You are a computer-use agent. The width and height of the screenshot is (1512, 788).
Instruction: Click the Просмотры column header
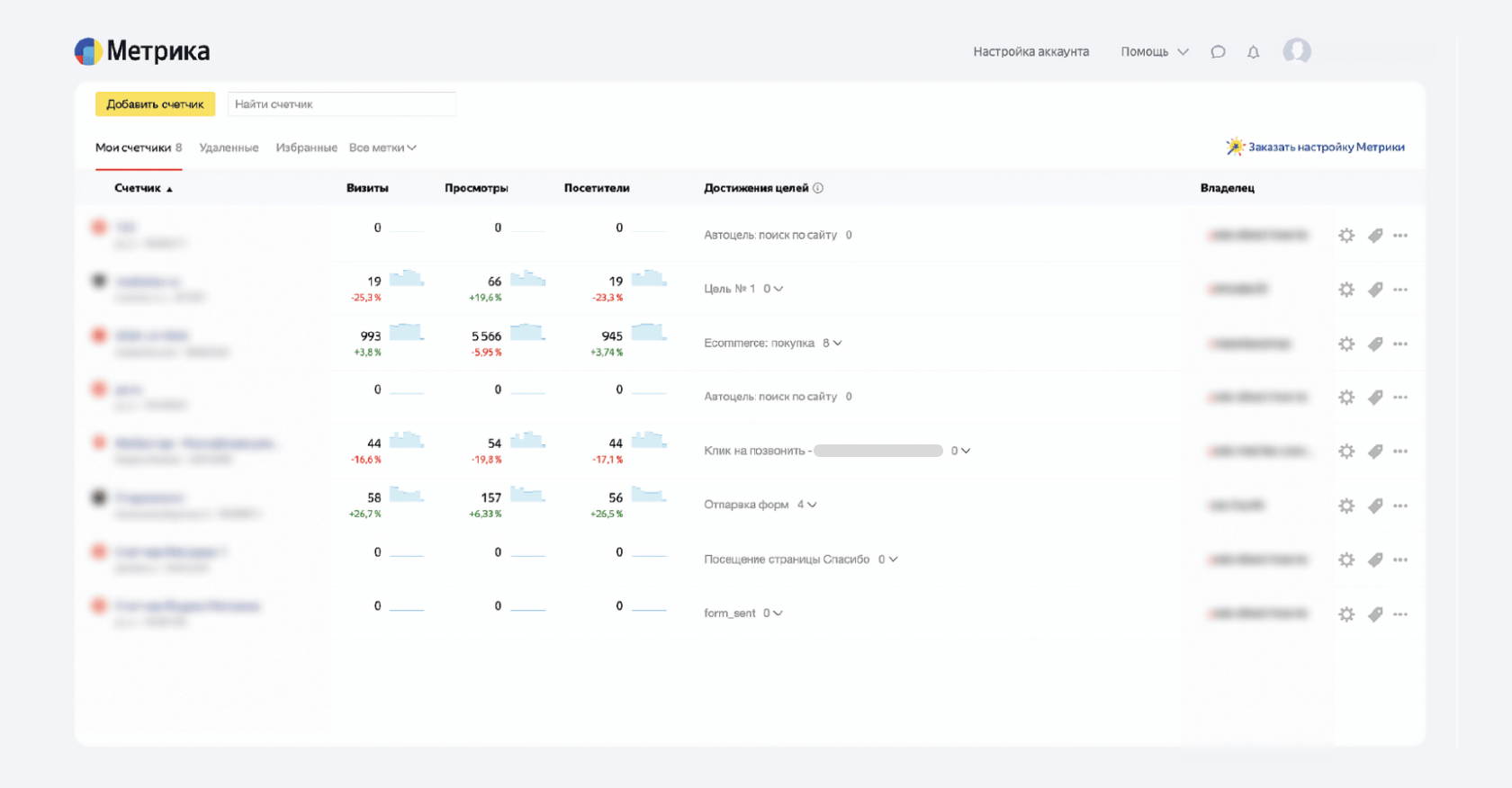coord(476,188)
